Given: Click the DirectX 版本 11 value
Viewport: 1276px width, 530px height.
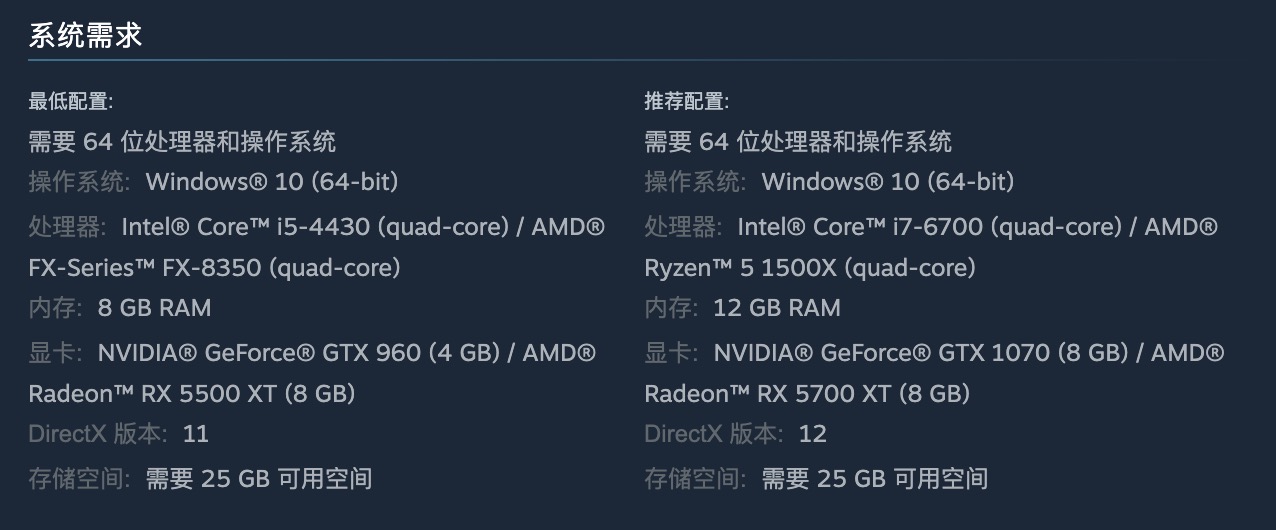Looking at the screenshot, I should click(x=196, y=434).
